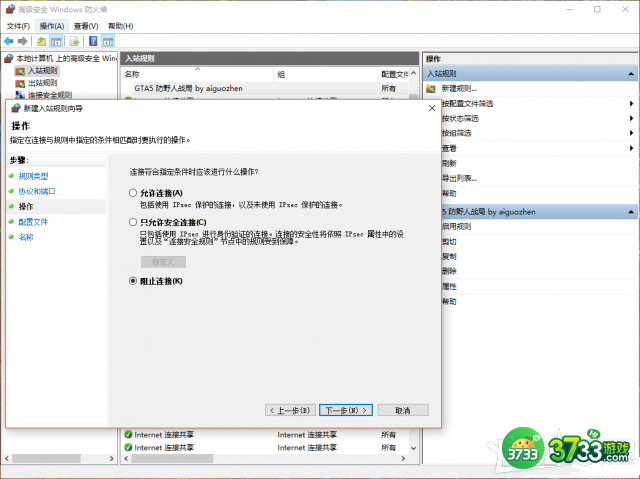Click the Export list toolbar icon
Viewport: 640px width, 479px height.
(x=74, y=41)
